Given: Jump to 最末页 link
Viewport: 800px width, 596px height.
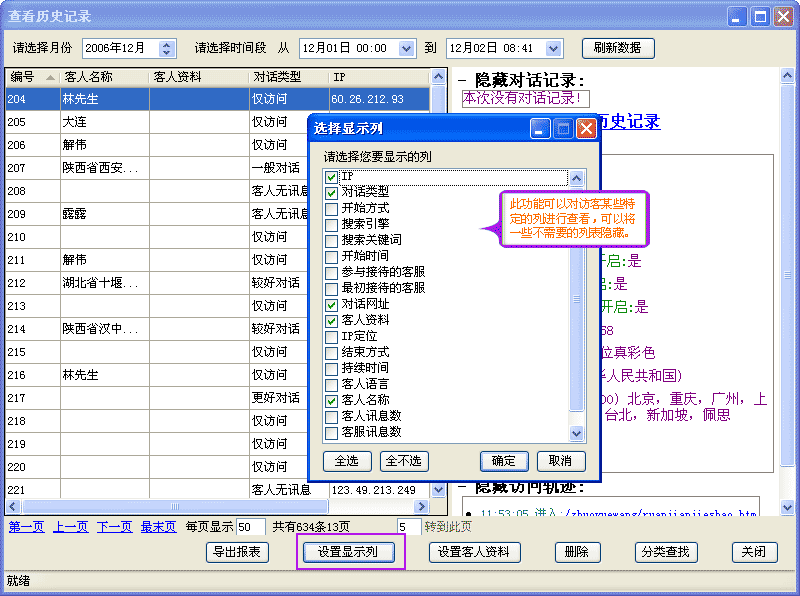Looking at the screenshot, I should click(x=158, y=527).
